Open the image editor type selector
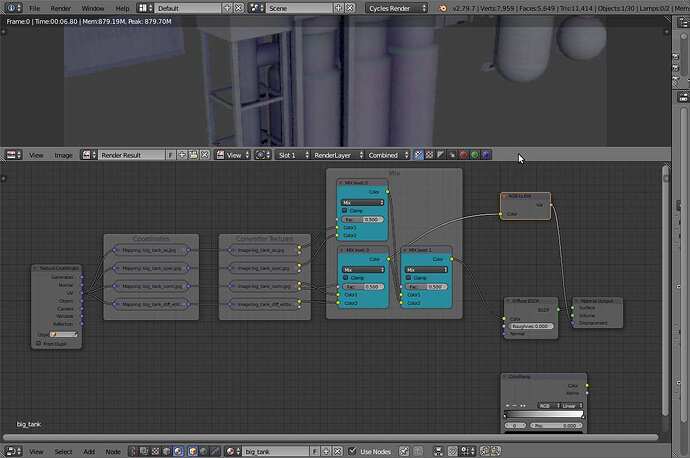Image resolution: width=690 pixels, height=458 pixels. tap(14, 155)
